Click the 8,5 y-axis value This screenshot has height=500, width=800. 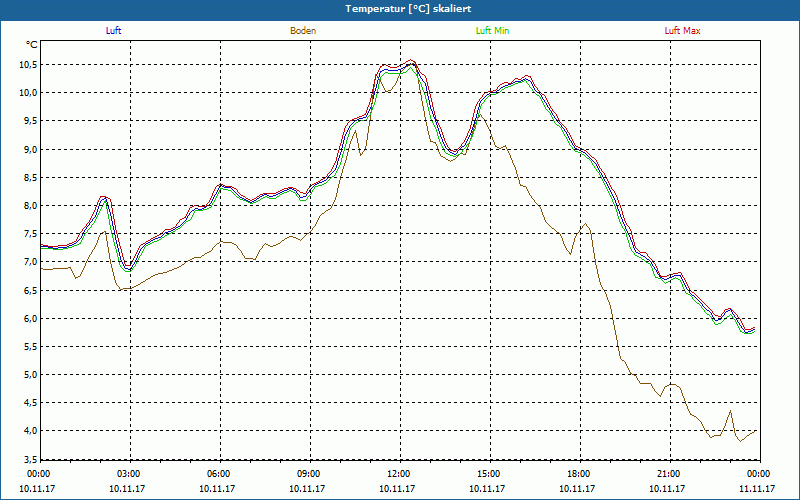(30, 178)
